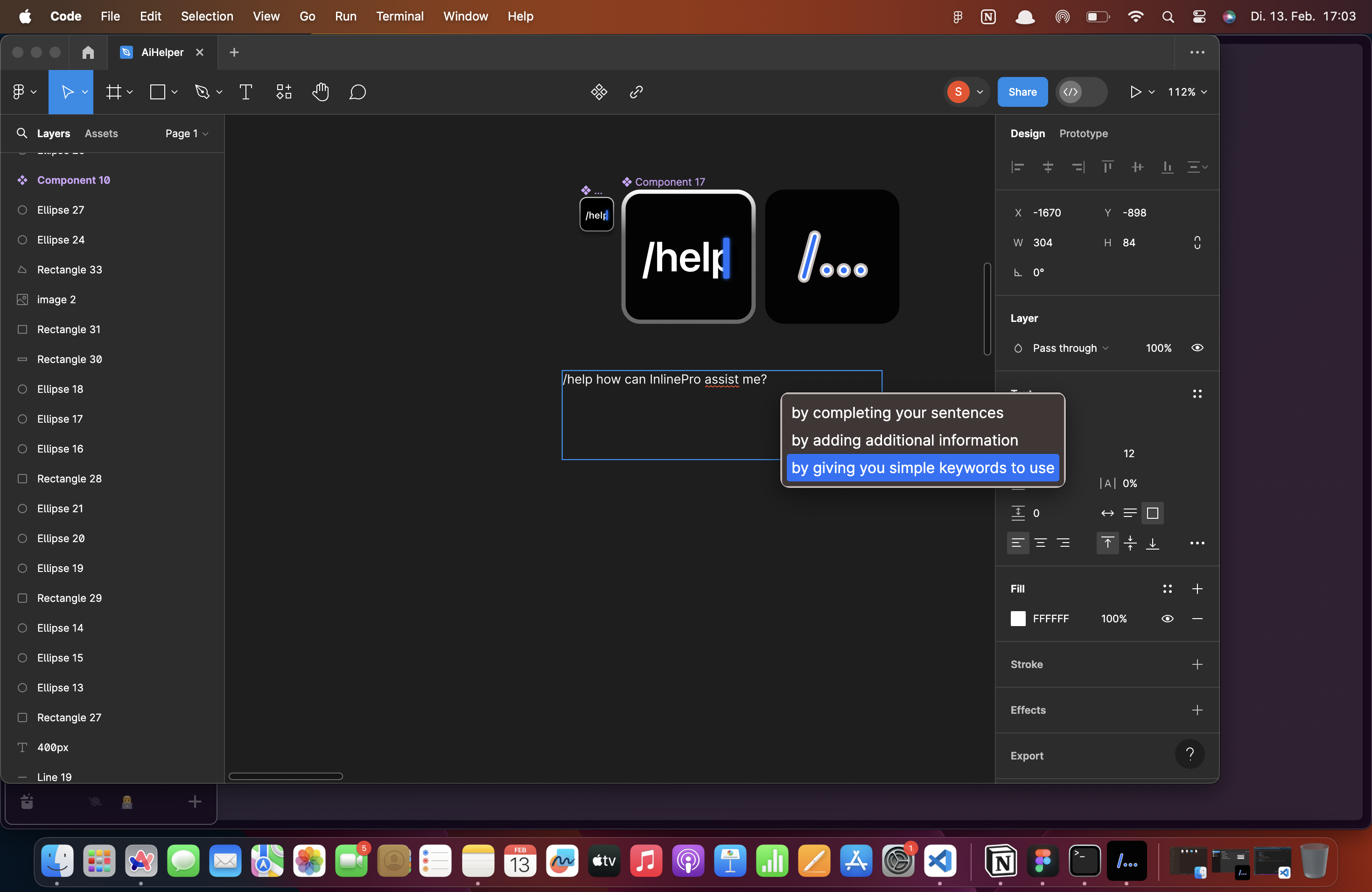
Task: Hide the white fill via its eye toggle
Action: tap(1167, 618)
